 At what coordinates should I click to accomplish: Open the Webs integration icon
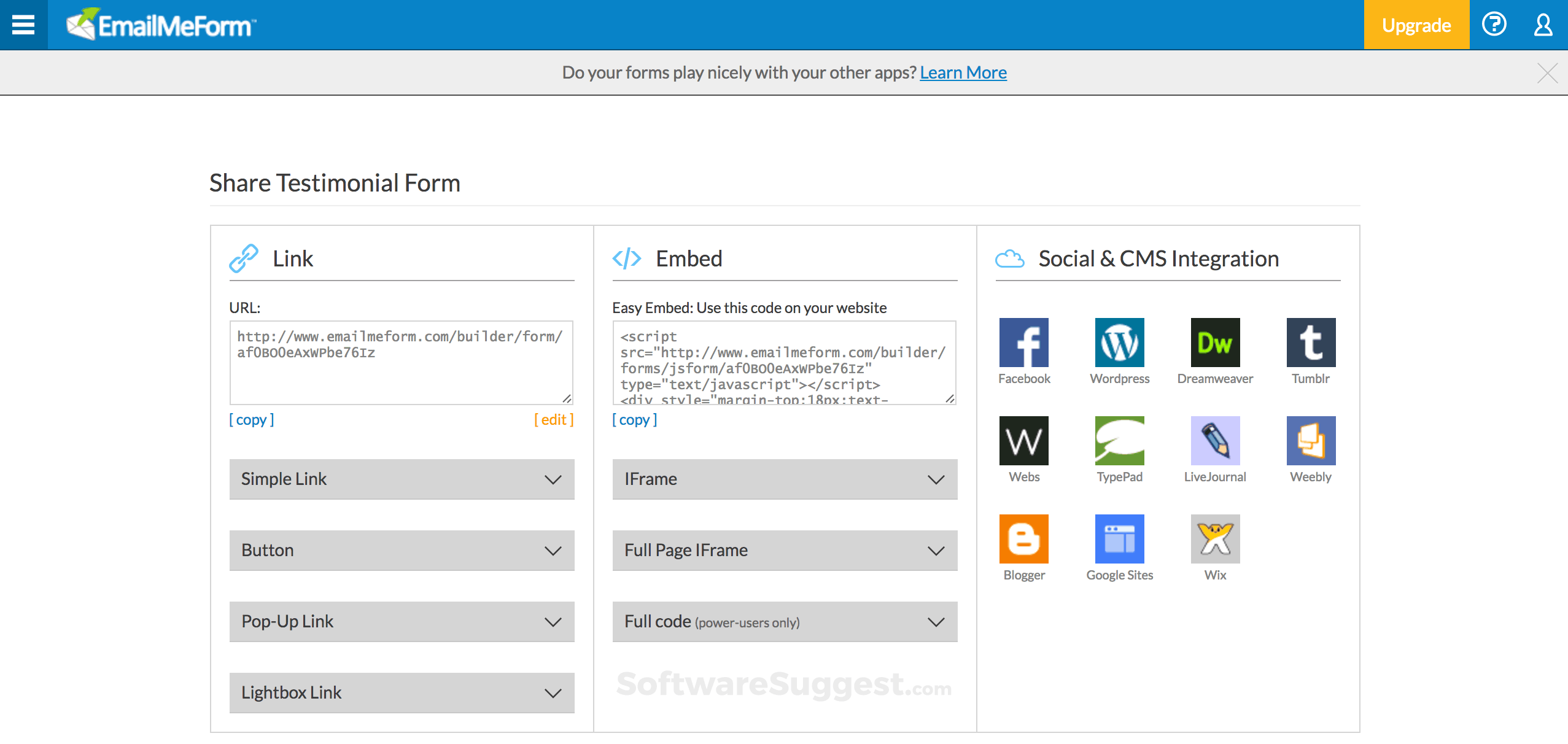(x=1023, y=441)
